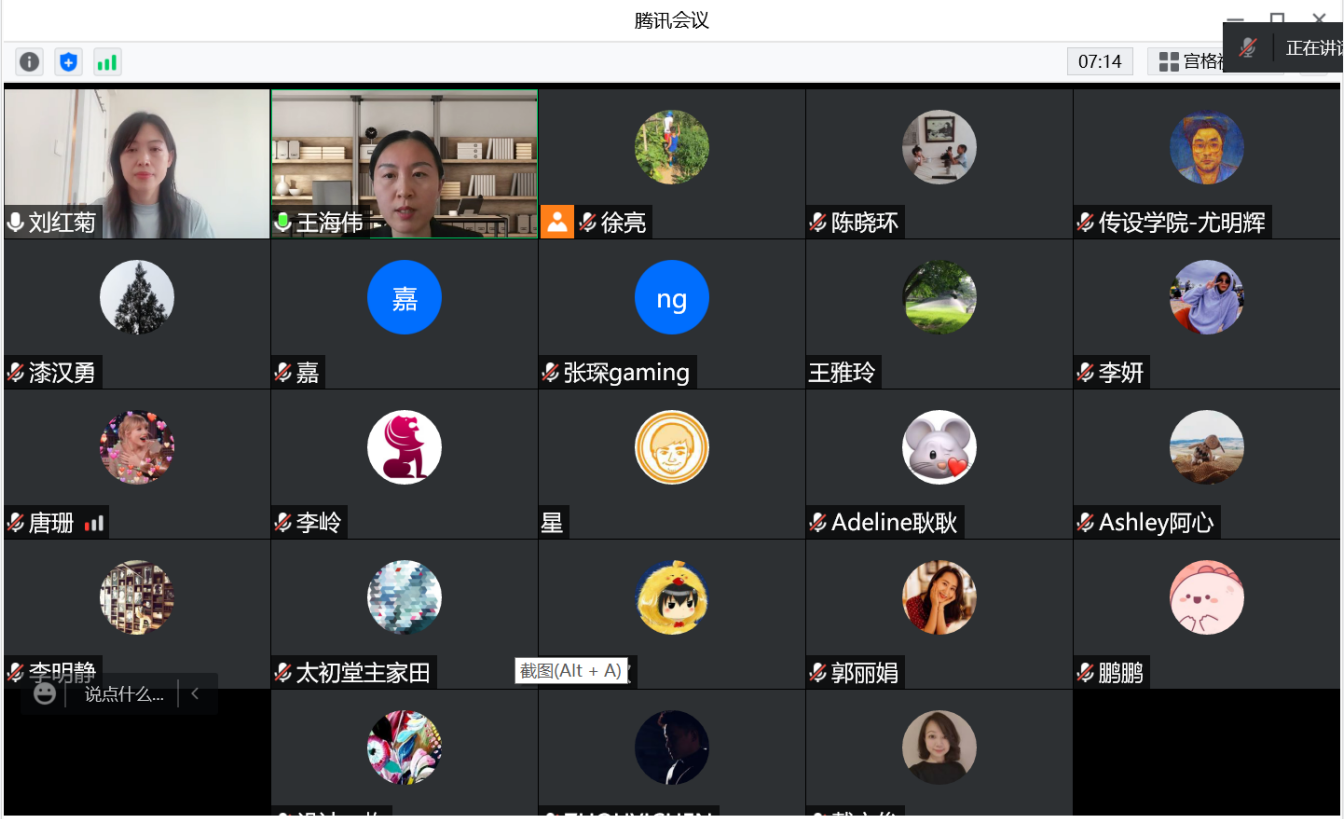The width and height of the screenshot is (1344, 819).
Task: Click Adeline耿耿's mouse avatar
Action: (939, 447)
